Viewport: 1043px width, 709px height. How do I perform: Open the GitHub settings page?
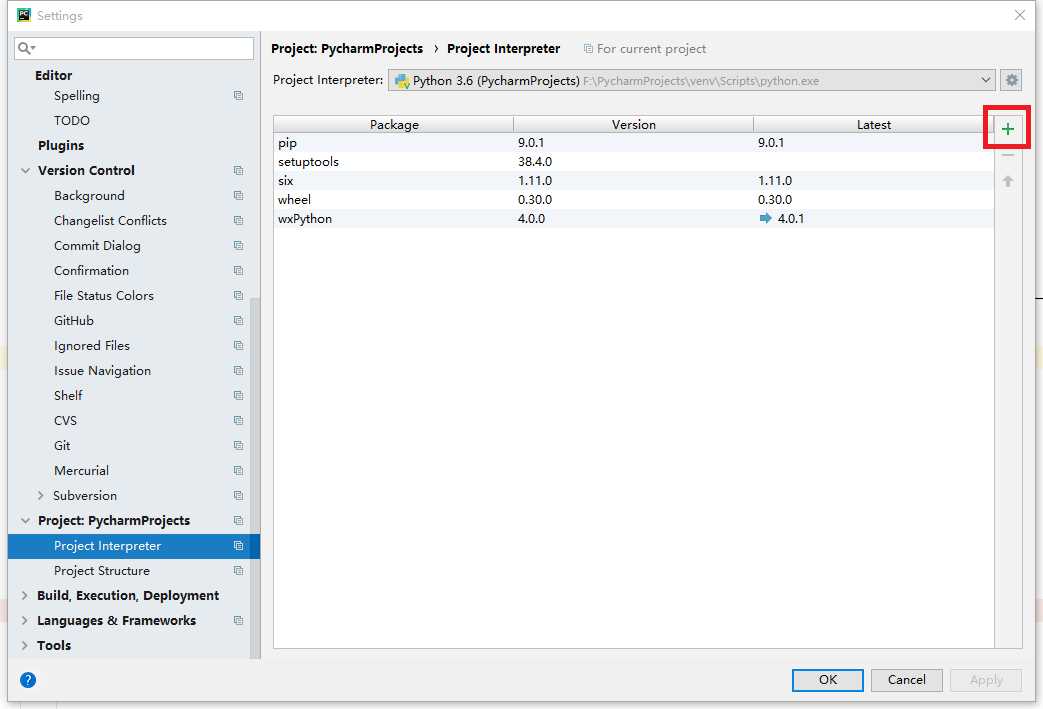74,321
